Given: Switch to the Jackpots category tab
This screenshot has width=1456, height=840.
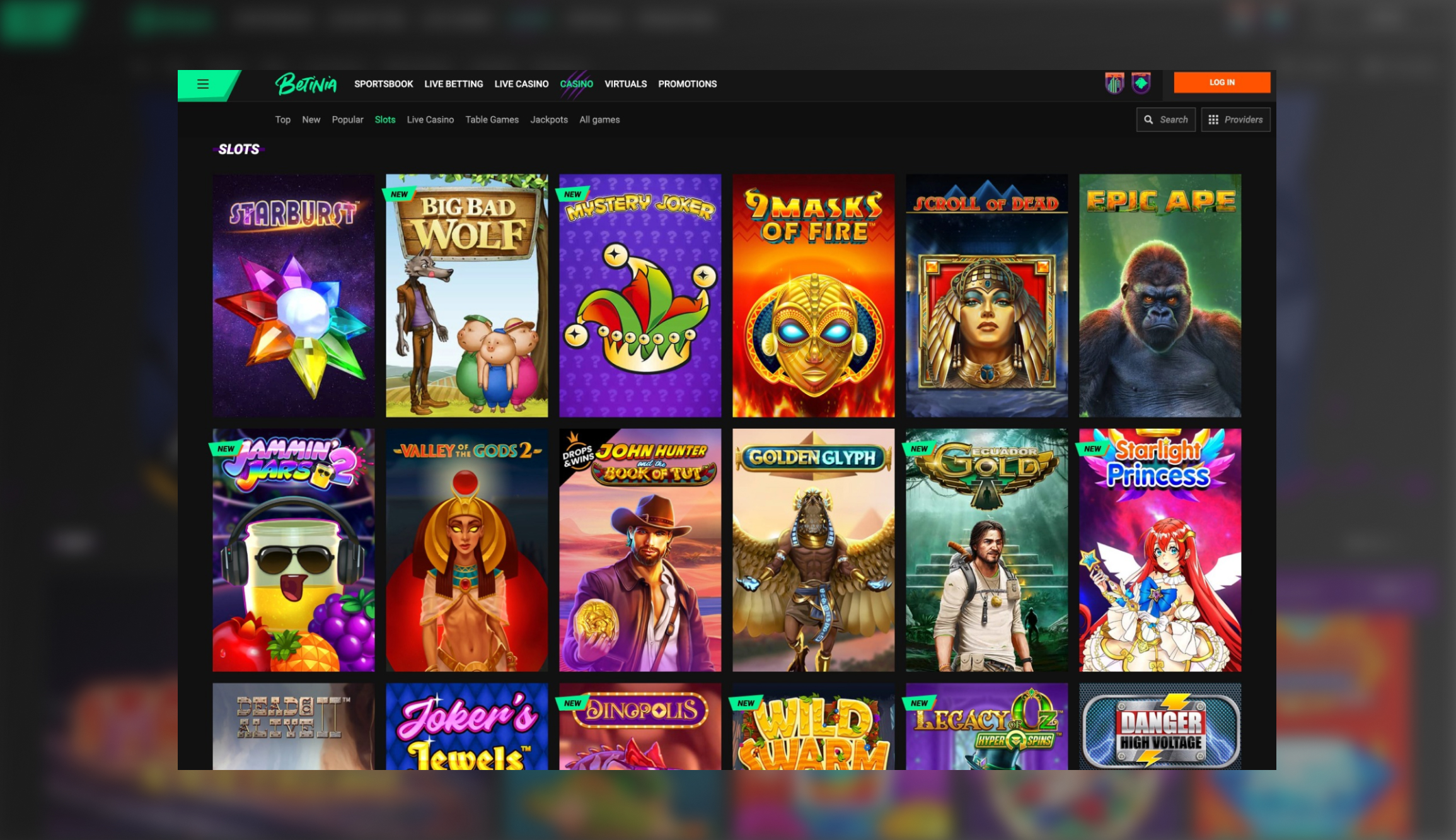Looking at the screenshot, I should (549, 119).
